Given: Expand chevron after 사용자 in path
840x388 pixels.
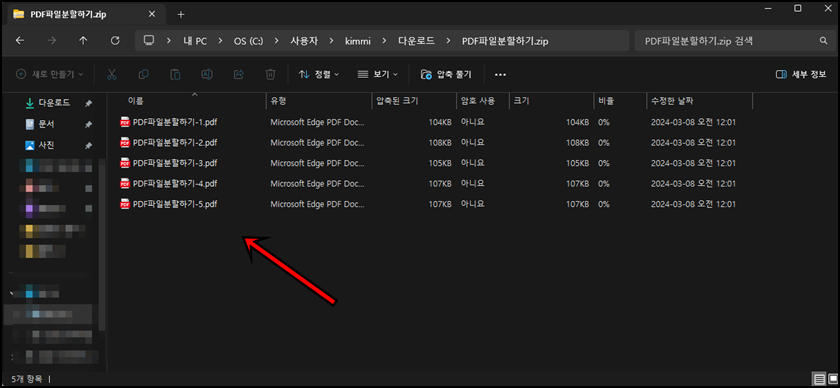Looking at the screenshot, I should [331, 41].
